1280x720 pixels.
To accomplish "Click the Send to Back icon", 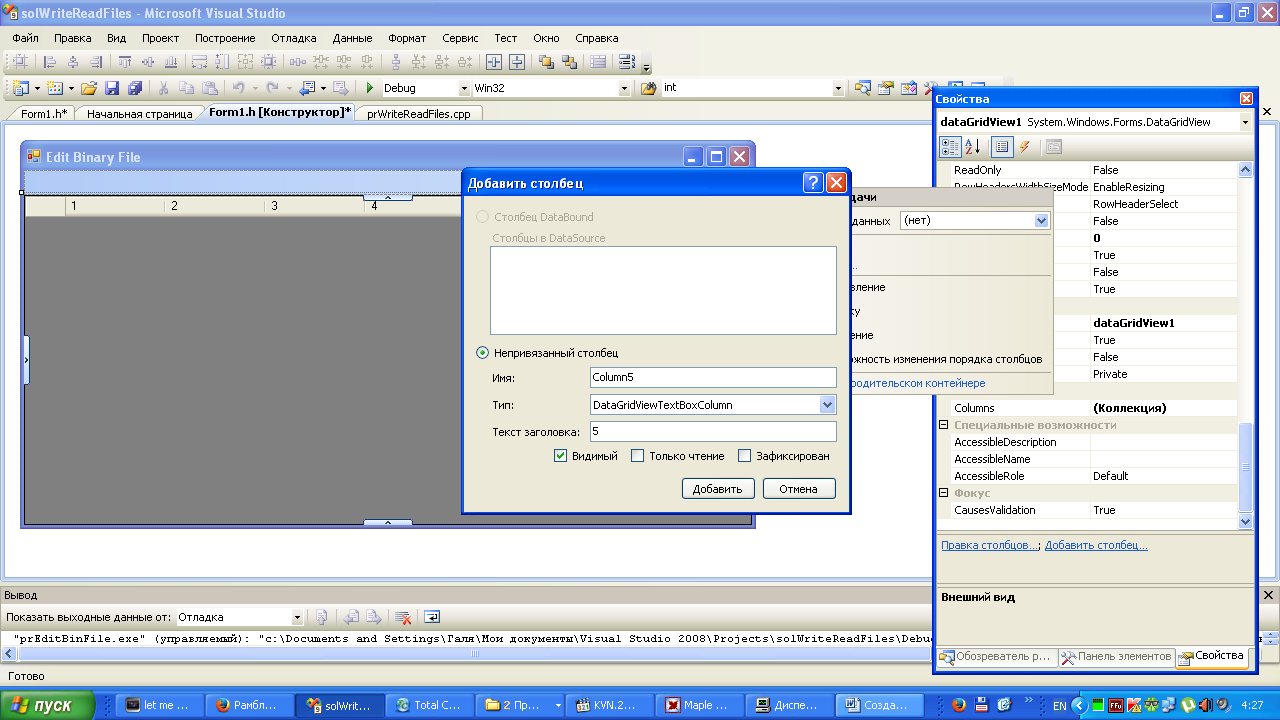I will [569, 62].
